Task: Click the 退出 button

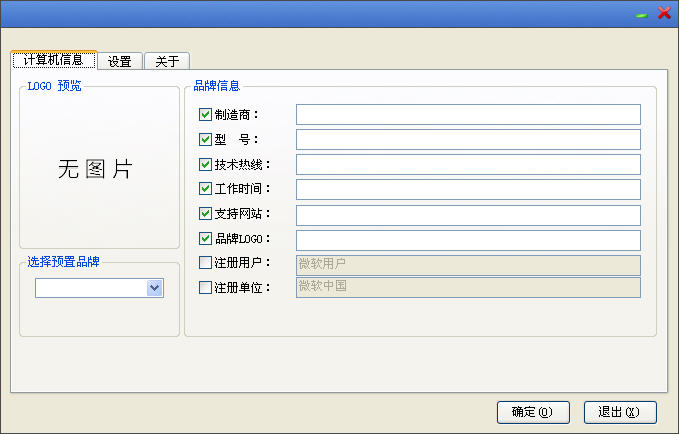Action: [x=619, y=411]
